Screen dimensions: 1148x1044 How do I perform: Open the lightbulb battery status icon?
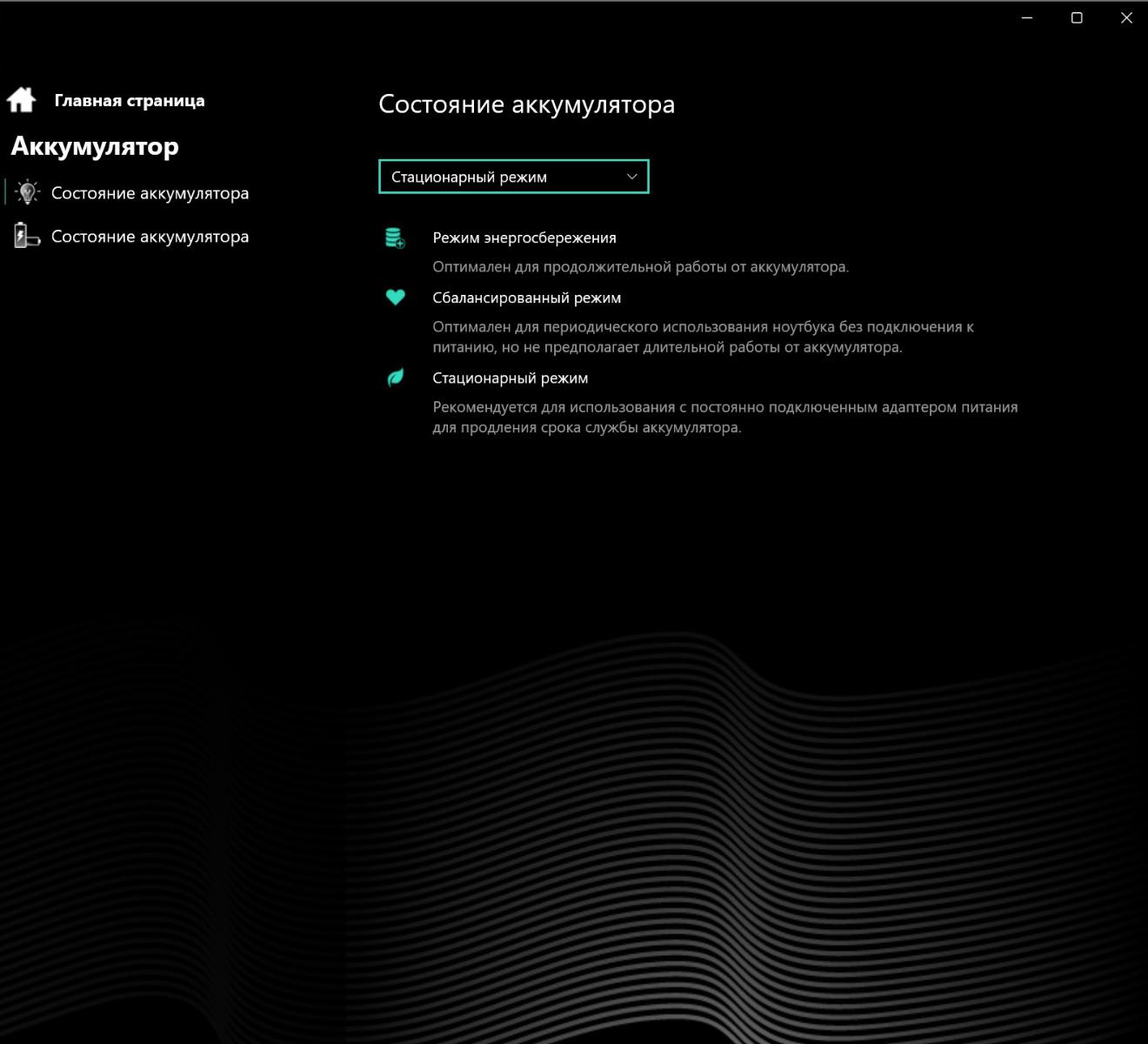27,192
